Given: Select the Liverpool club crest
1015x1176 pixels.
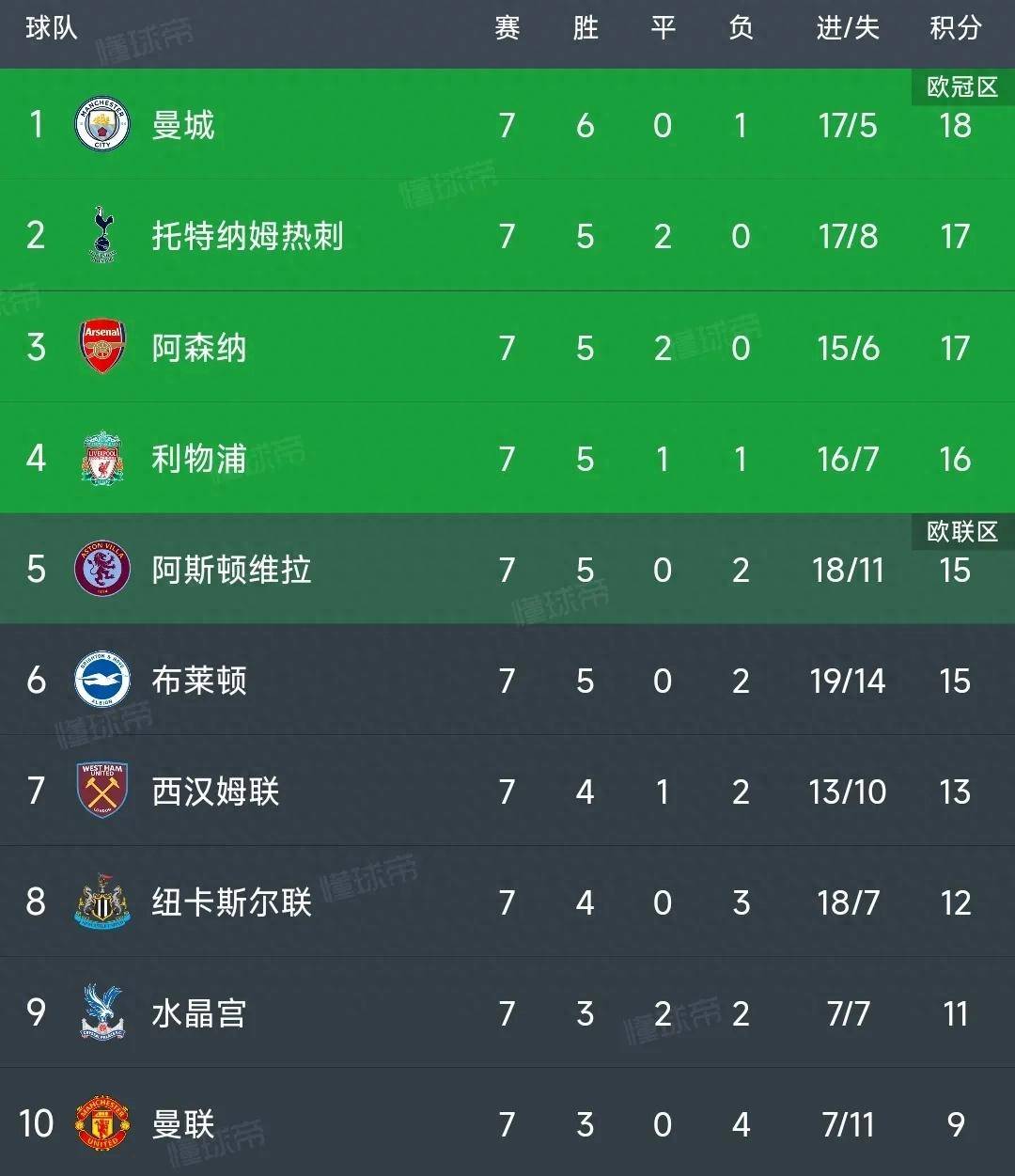Looking at the screenshot, I should 101,458.
